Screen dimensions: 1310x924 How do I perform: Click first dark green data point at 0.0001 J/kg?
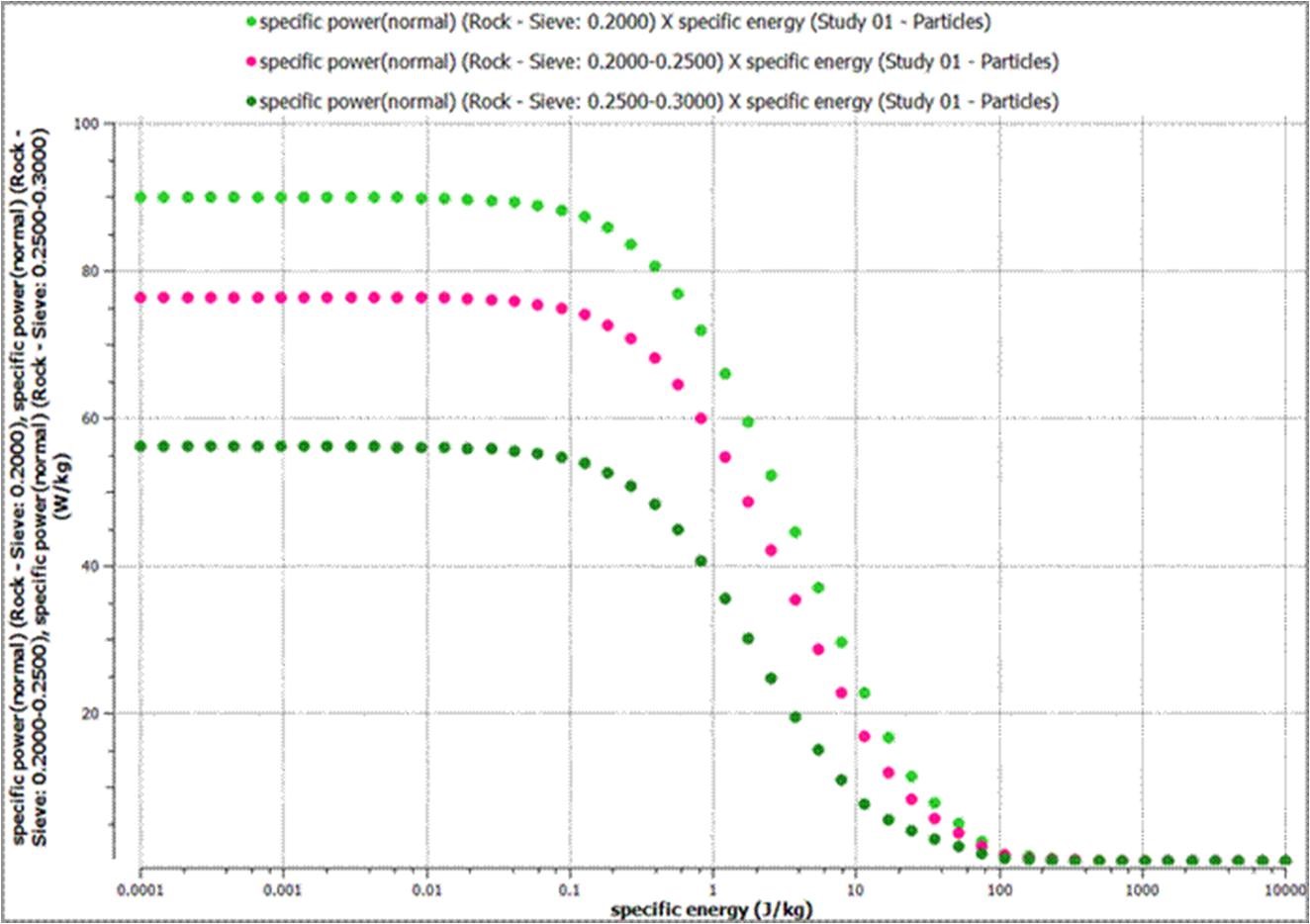tap(140, 446)
